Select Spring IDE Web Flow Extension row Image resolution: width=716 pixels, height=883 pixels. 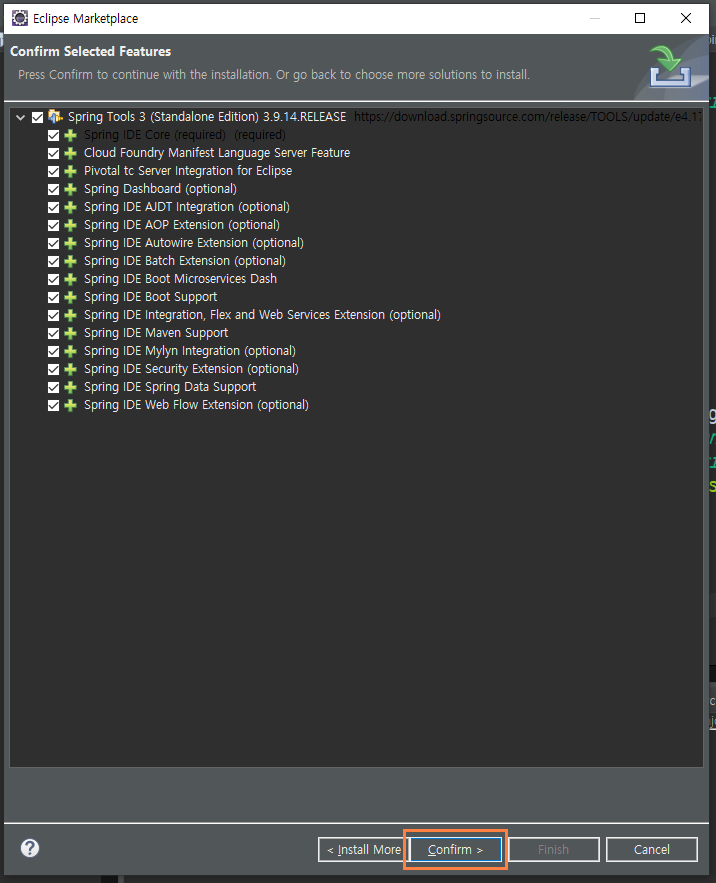196,405
